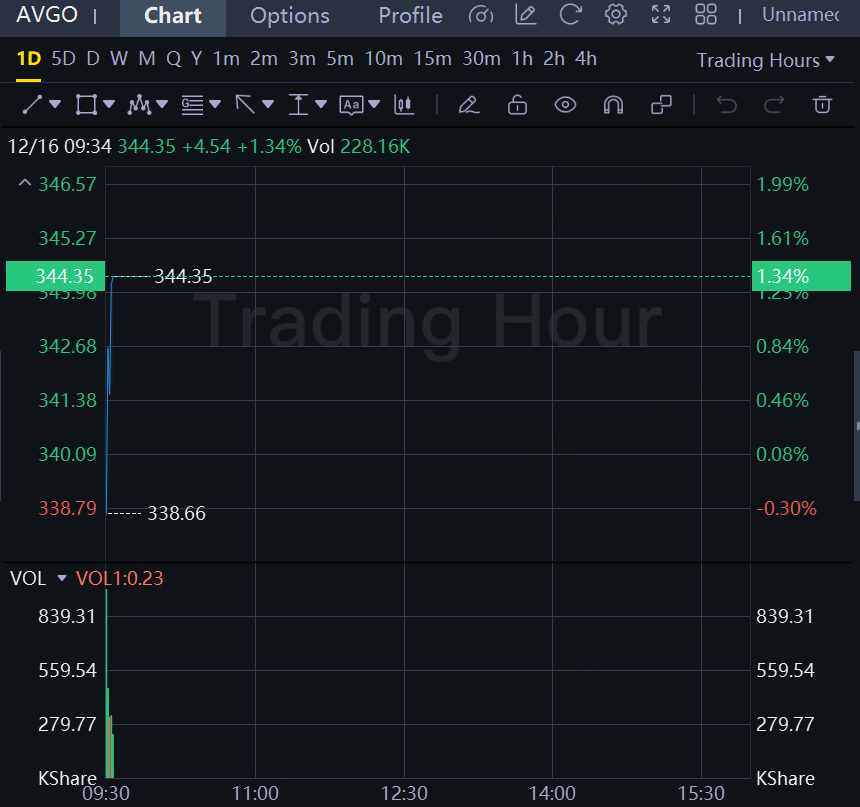Click the 338.66 low price marker
This screenshot has height=807, width=860.
click(176, 513)
